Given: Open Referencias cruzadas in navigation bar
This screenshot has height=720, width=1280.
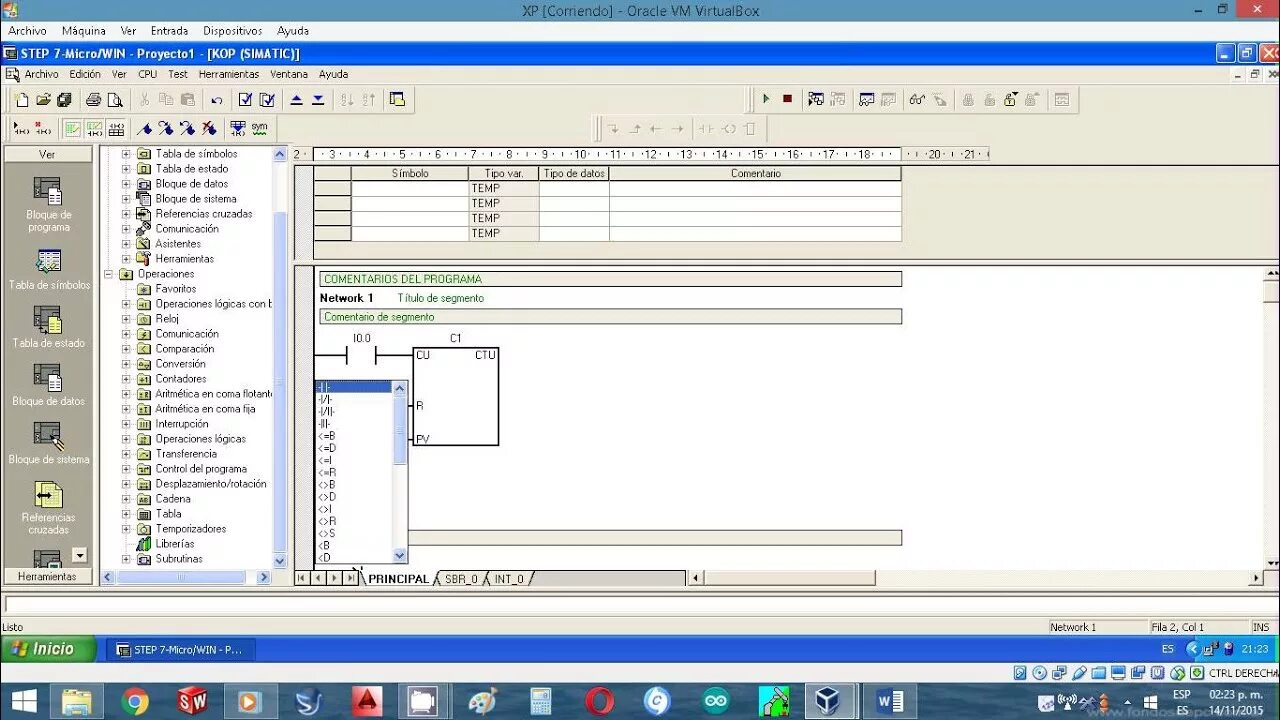Looking at the screenshot, I should point(48,508).
